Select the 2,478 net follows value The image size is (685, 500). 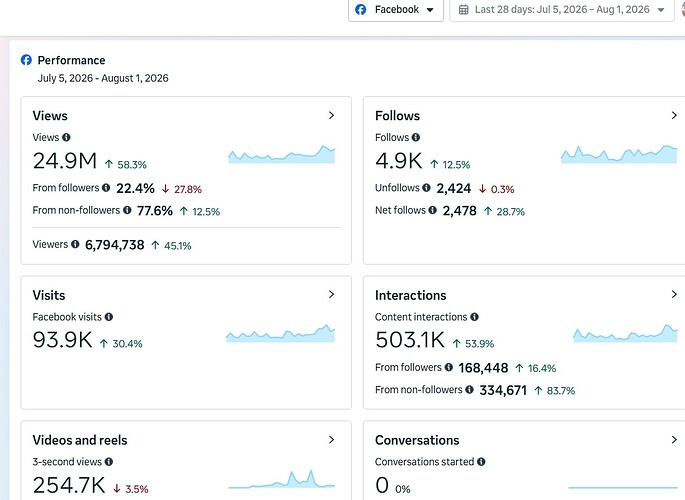click(460, 211)
